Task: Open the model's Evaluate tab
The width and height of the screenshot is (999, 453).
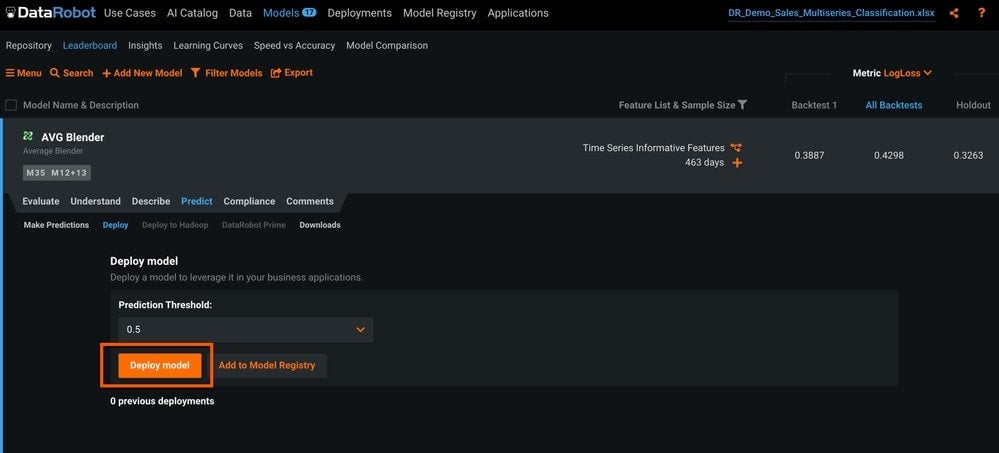Action: click(x=41, y=201)
